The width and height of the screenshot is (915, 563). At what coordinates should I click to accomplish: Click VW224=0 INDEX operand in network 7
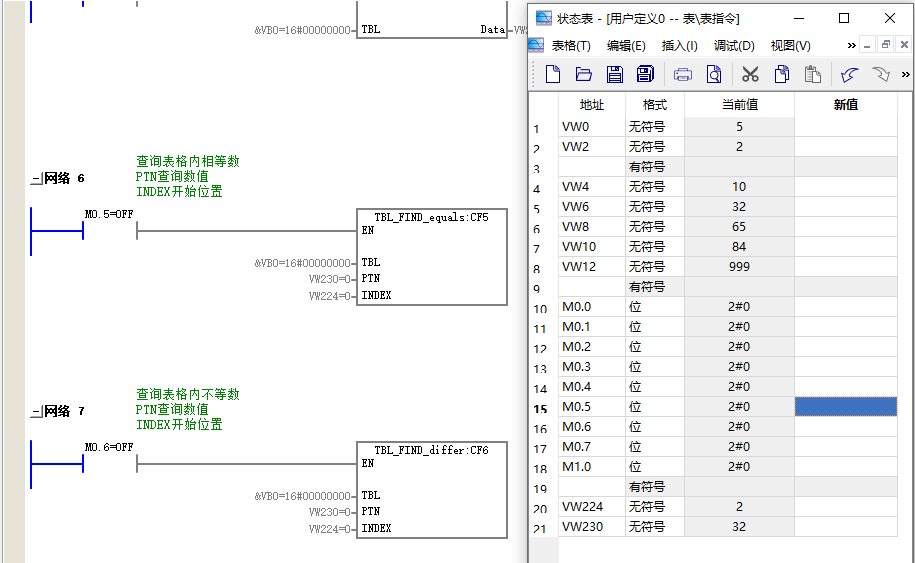329,529
